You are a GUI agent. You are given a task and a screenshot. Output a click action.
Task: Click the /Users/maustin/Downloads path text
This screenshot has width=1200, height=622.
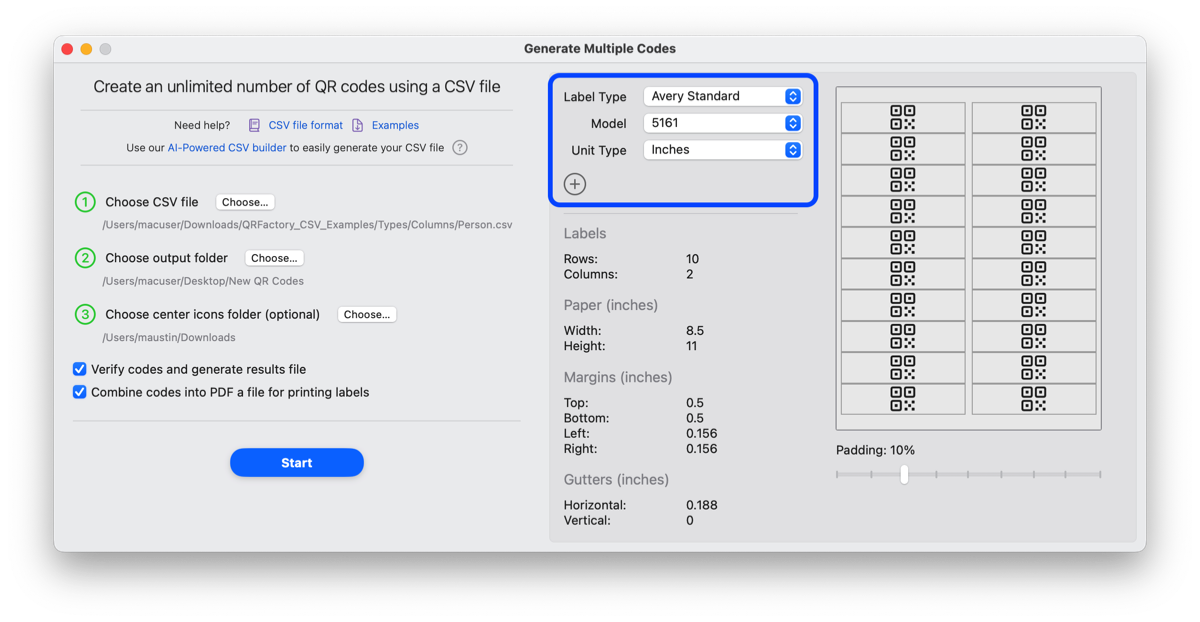pos(169,337)
